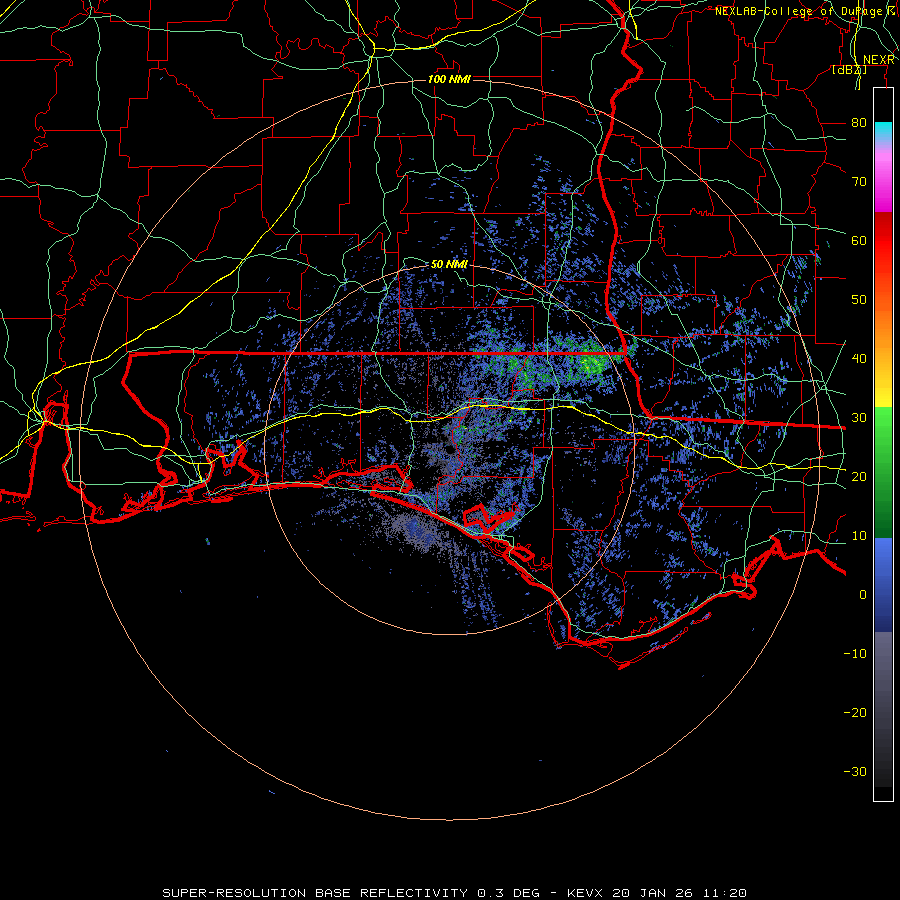Image resolution: width=900 pixels, height=900 pixels.
Task: Click the -20 dBZ value on the scale
Action: pos(855,712)
